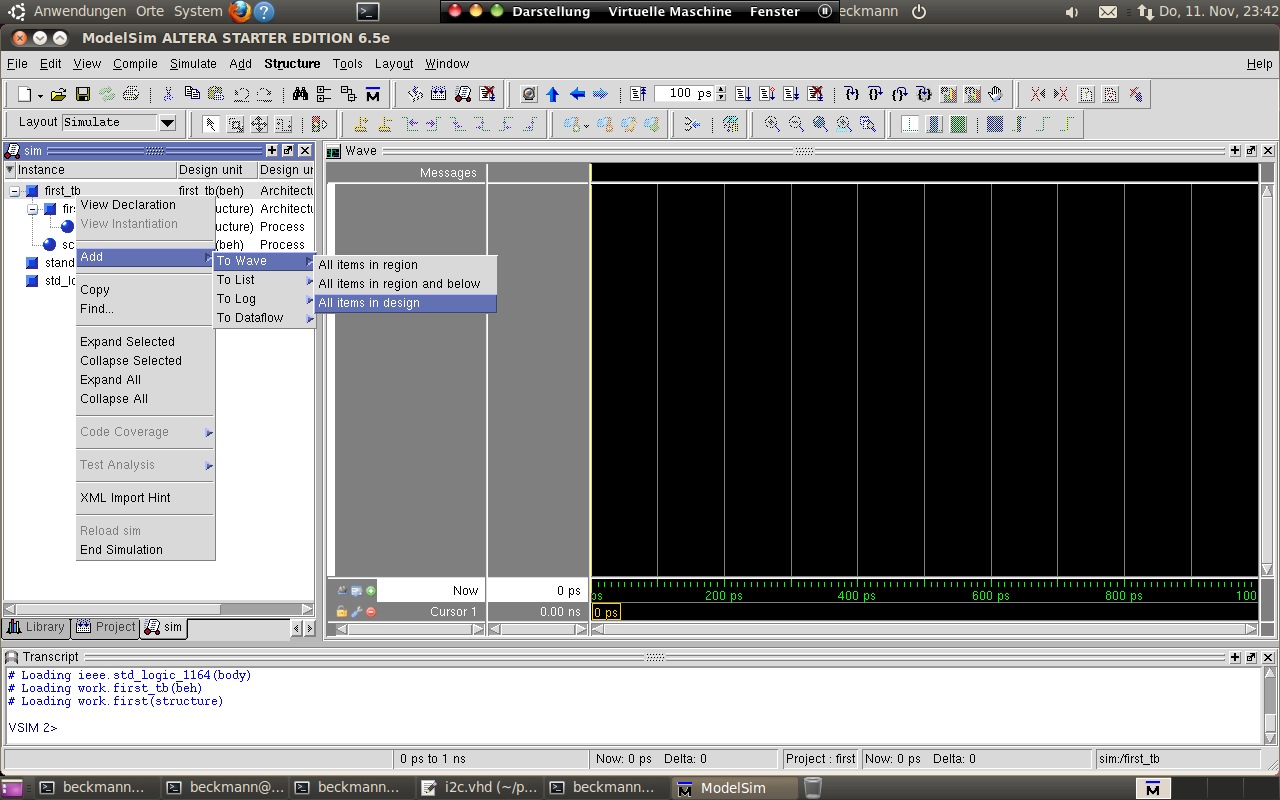Screen dimensions: 1280x800
Task: Open the To Log submenu
Action: [265, 299]
